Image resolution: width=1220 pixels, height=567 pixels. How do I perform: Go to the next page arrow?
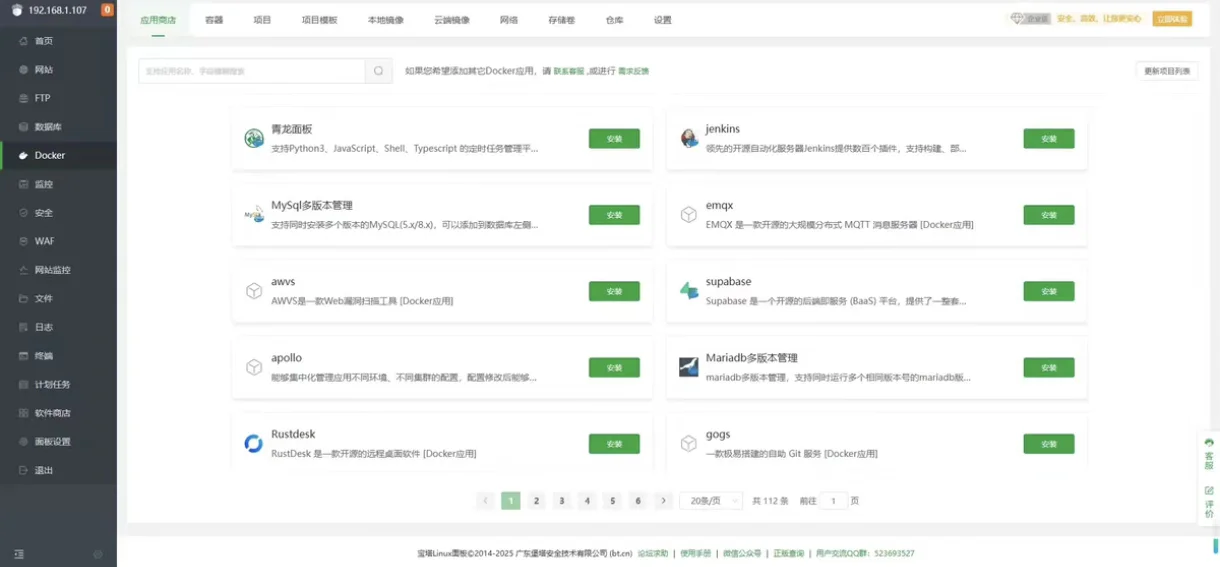pyautogui.click(x=664, y=501)
